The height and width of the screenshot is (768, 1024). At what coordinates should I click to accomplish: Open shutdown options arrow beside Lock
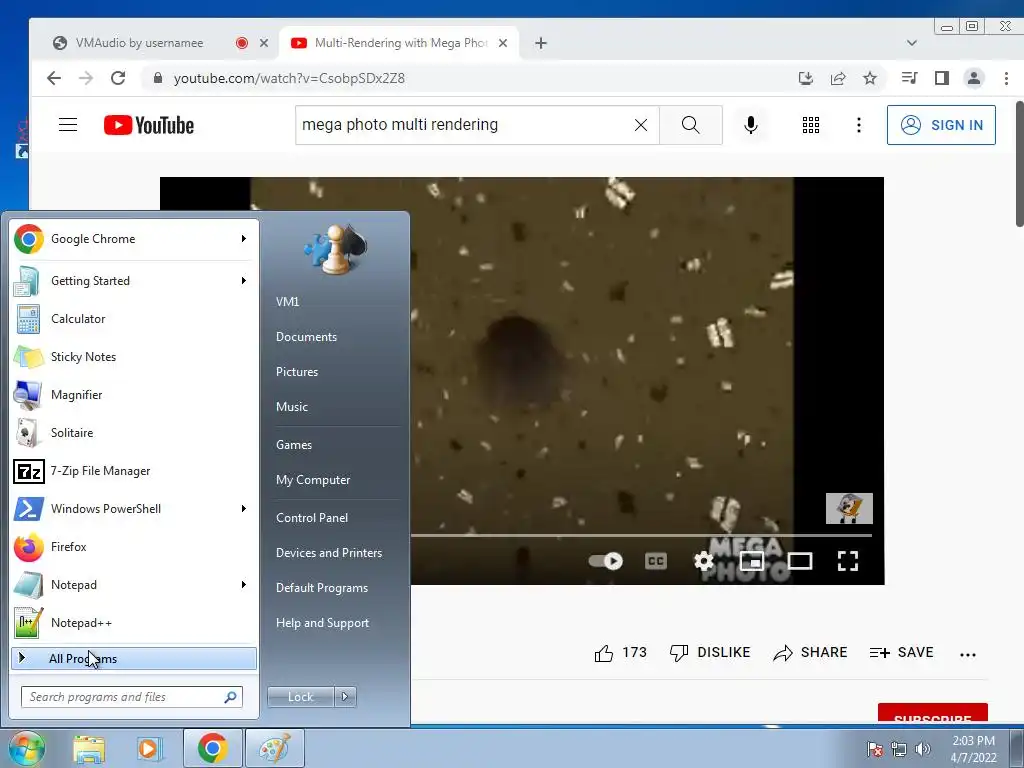point(345,697)
